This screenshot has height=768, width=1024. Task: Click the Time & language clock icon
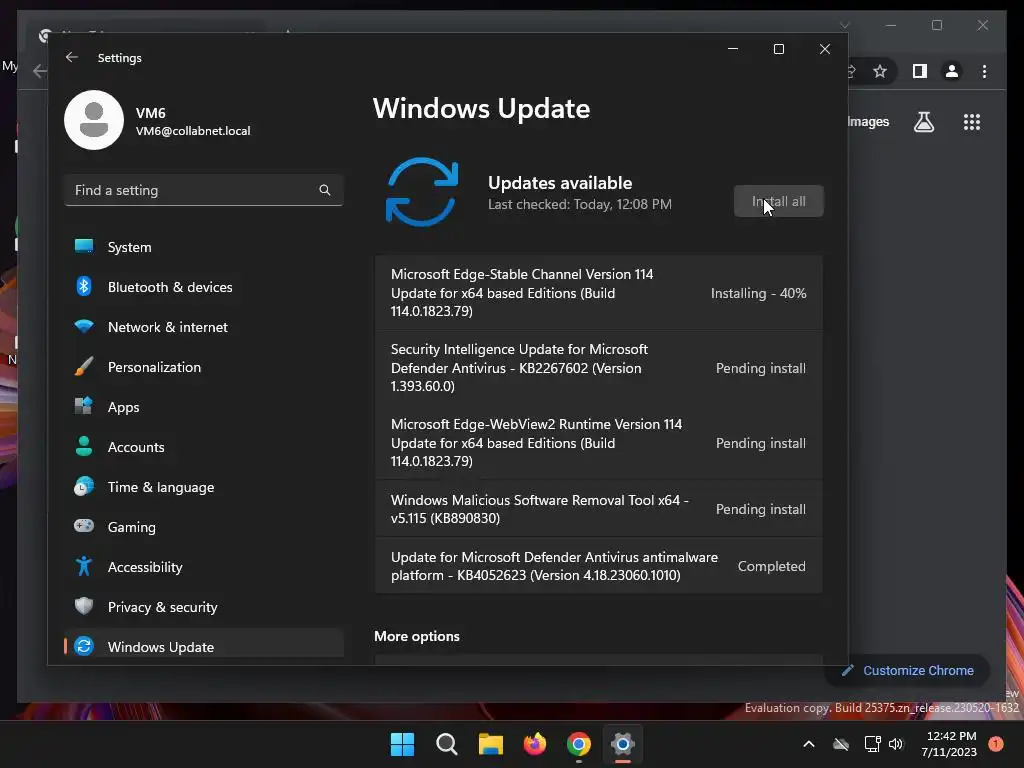[84, 487]
